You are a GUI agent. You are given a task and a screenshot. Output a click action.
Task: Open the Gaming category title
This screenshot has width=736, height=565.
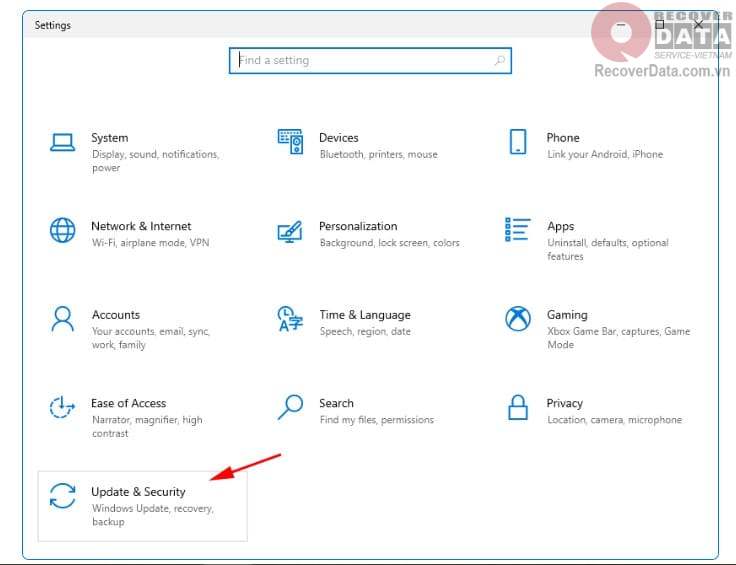pyautogui.click(x=567, y=315)
